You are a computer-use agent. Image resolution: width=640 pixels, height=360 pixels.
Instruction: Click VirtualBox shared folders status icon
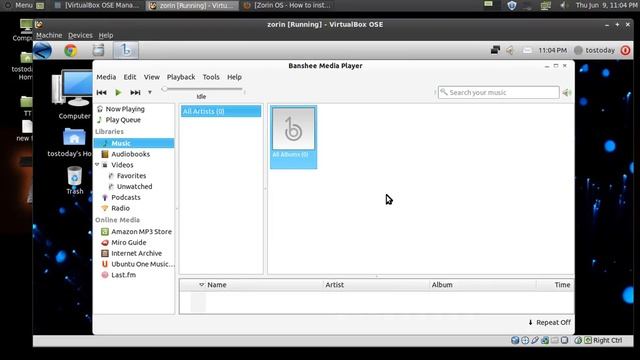[x=555, y=340]
